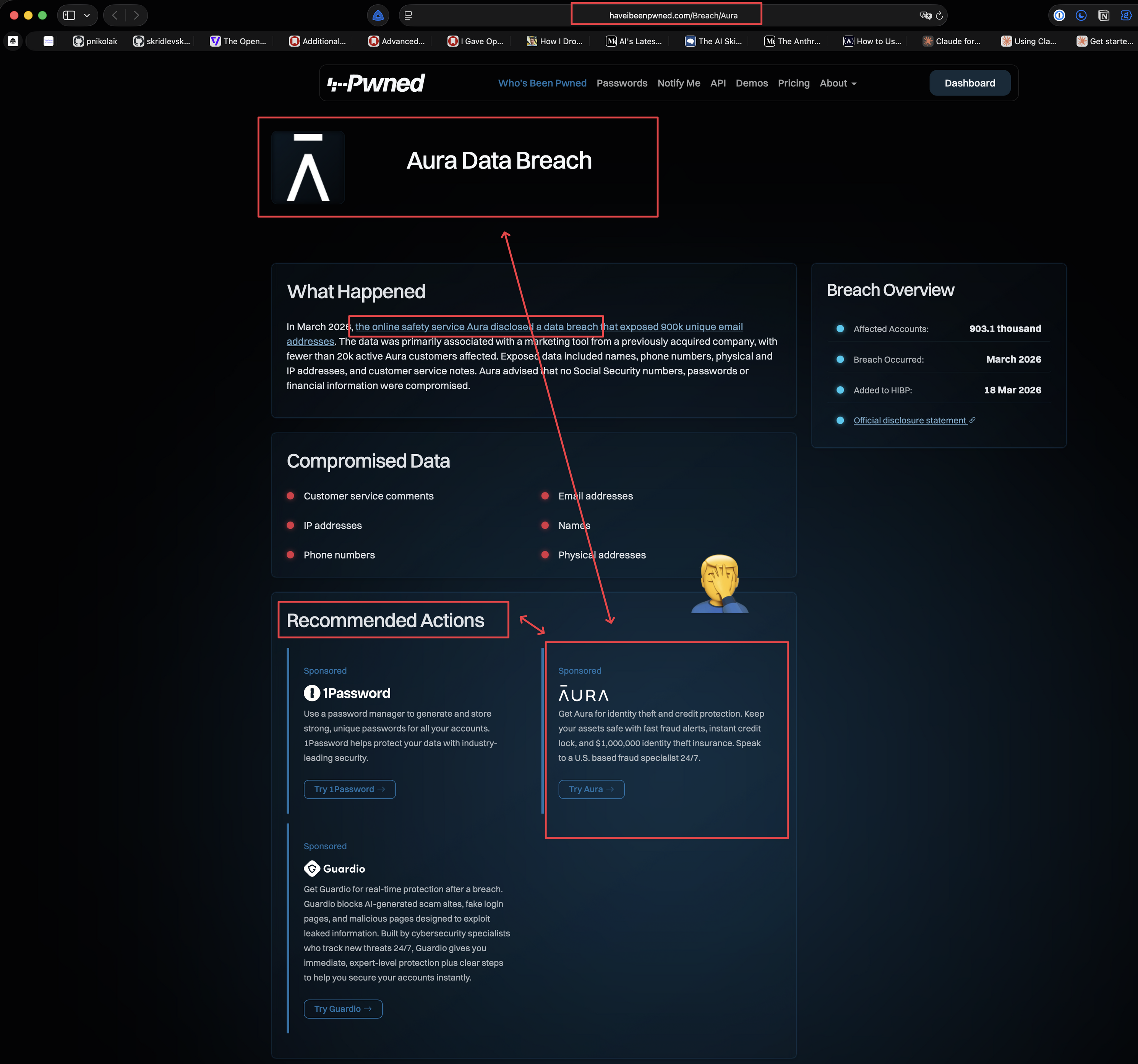Open the Notion web clipper extension

pyautogui.click(x=1104, y=15)
